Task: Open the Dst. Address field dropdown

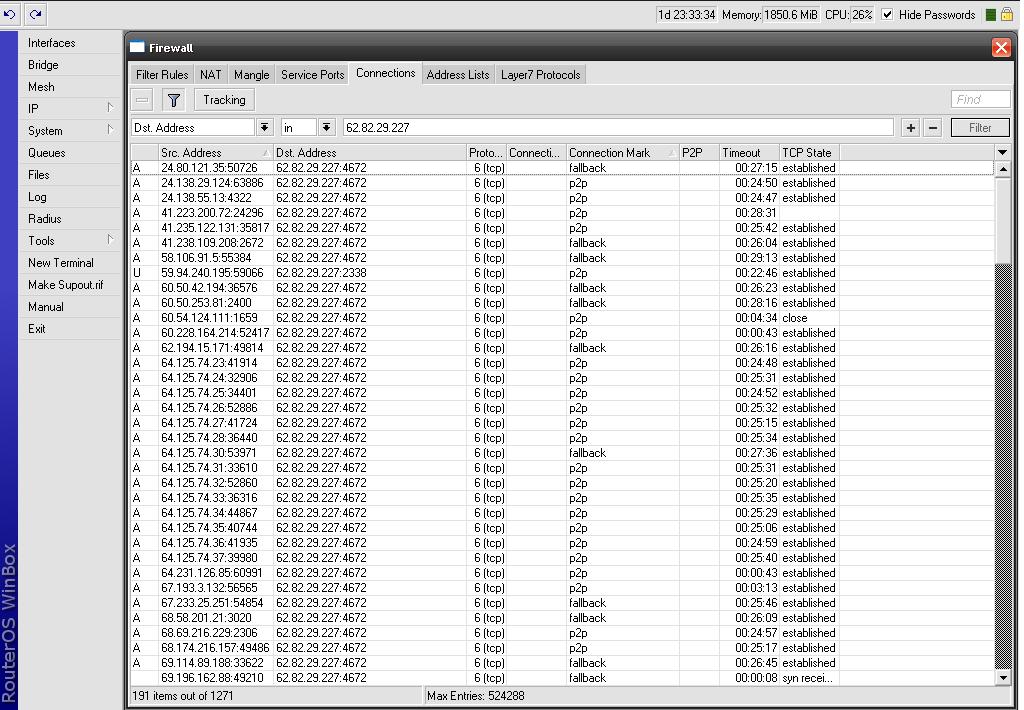Action: point(264,127)
